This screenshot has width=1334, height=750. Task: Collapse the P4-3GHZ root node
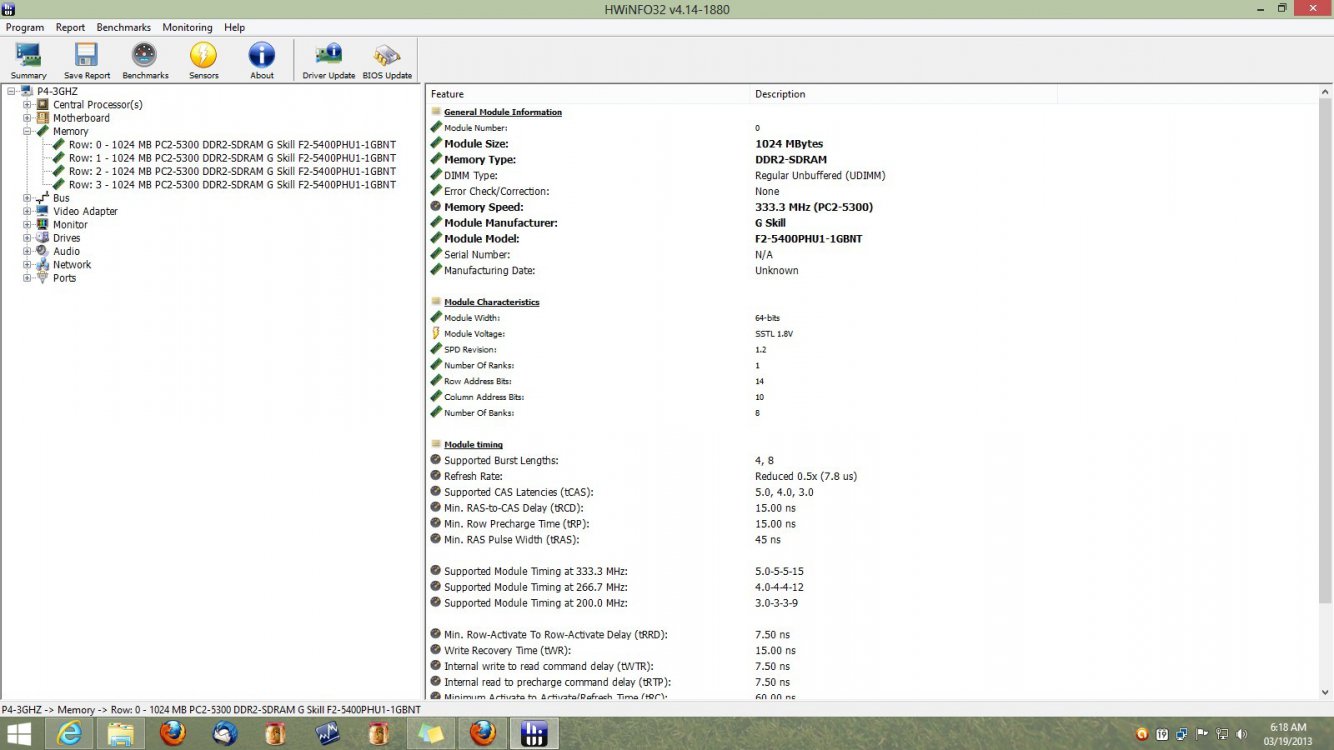pos(12,91)
